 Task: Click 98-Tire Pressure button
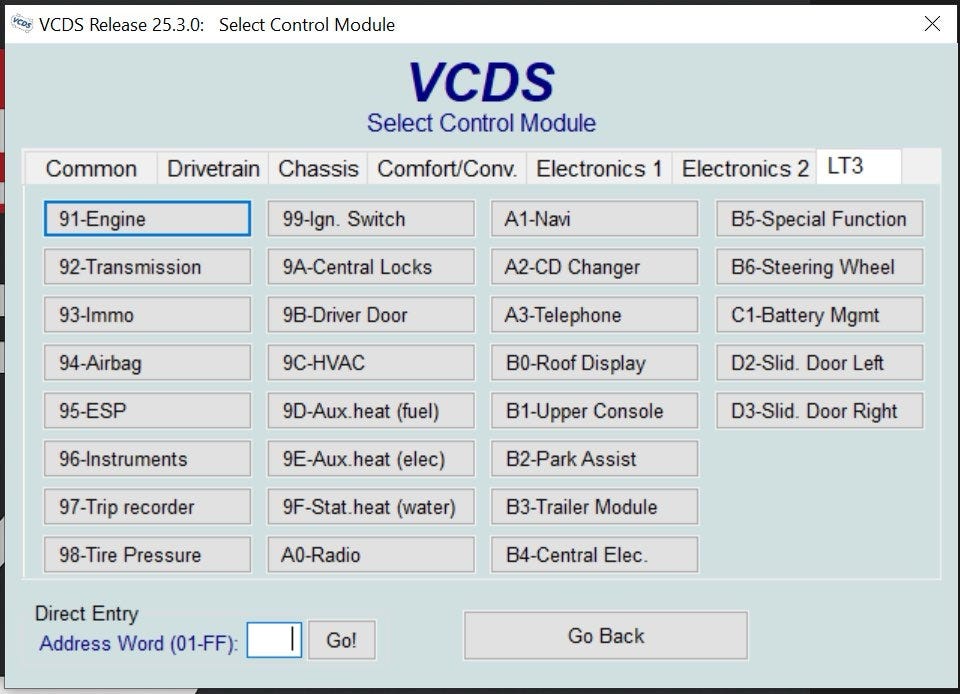click(148, 554)
